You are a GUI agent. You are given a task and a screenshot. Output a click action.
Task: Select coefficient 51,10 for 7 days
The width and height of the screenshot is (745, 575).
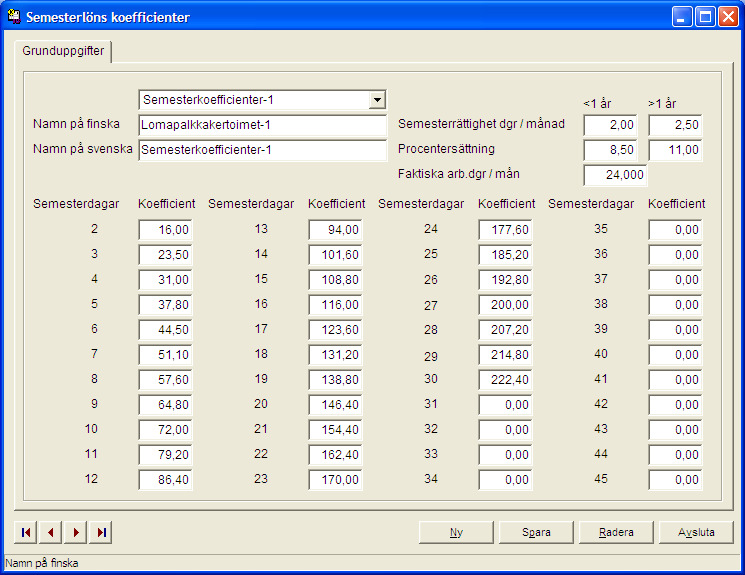point(165,355)
